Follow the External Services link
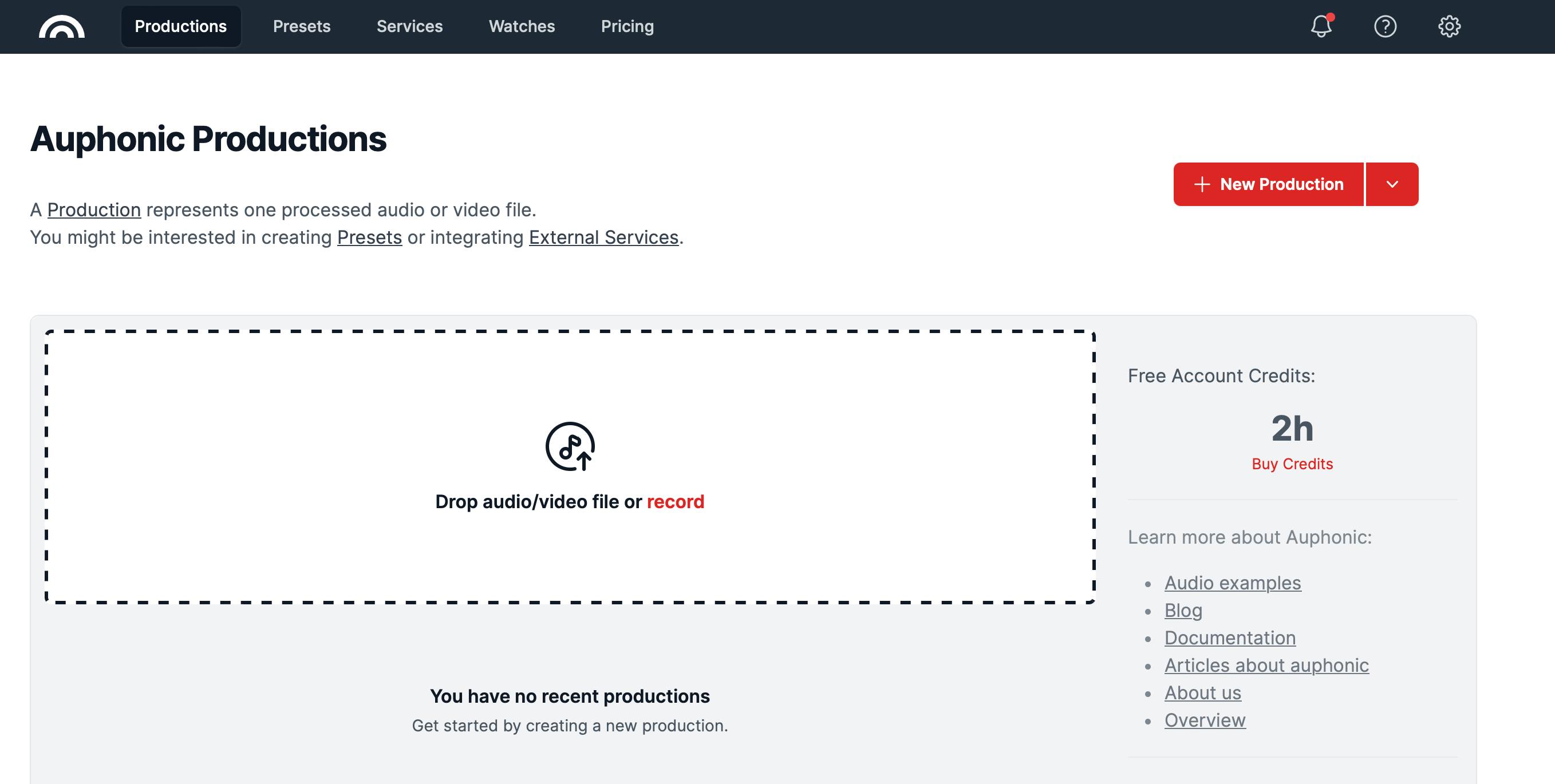 (x=603, y=238)
